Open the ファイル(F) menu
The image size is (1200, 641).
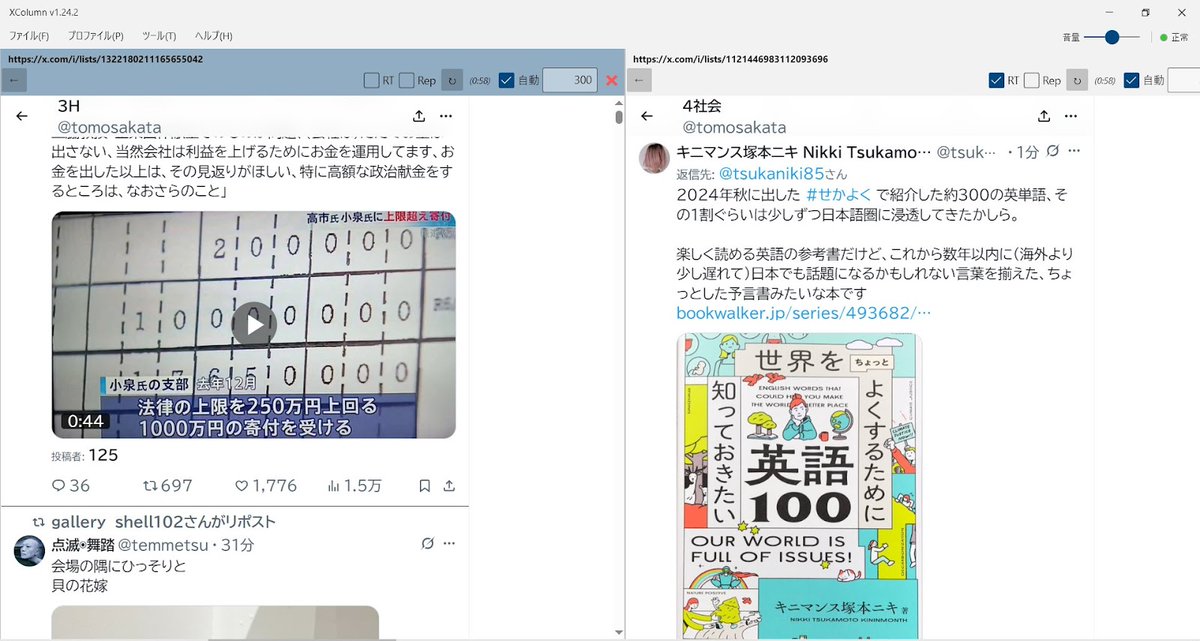click(x=28, y=36)
